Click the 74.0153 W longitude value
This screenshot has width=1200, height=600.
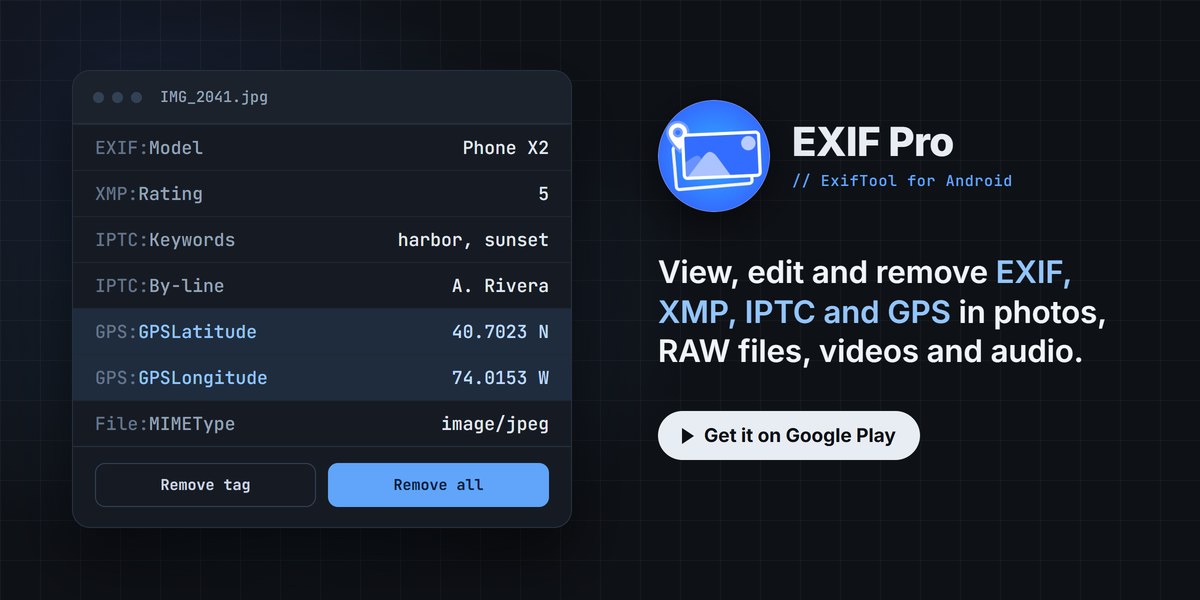(x=500, y=378)
